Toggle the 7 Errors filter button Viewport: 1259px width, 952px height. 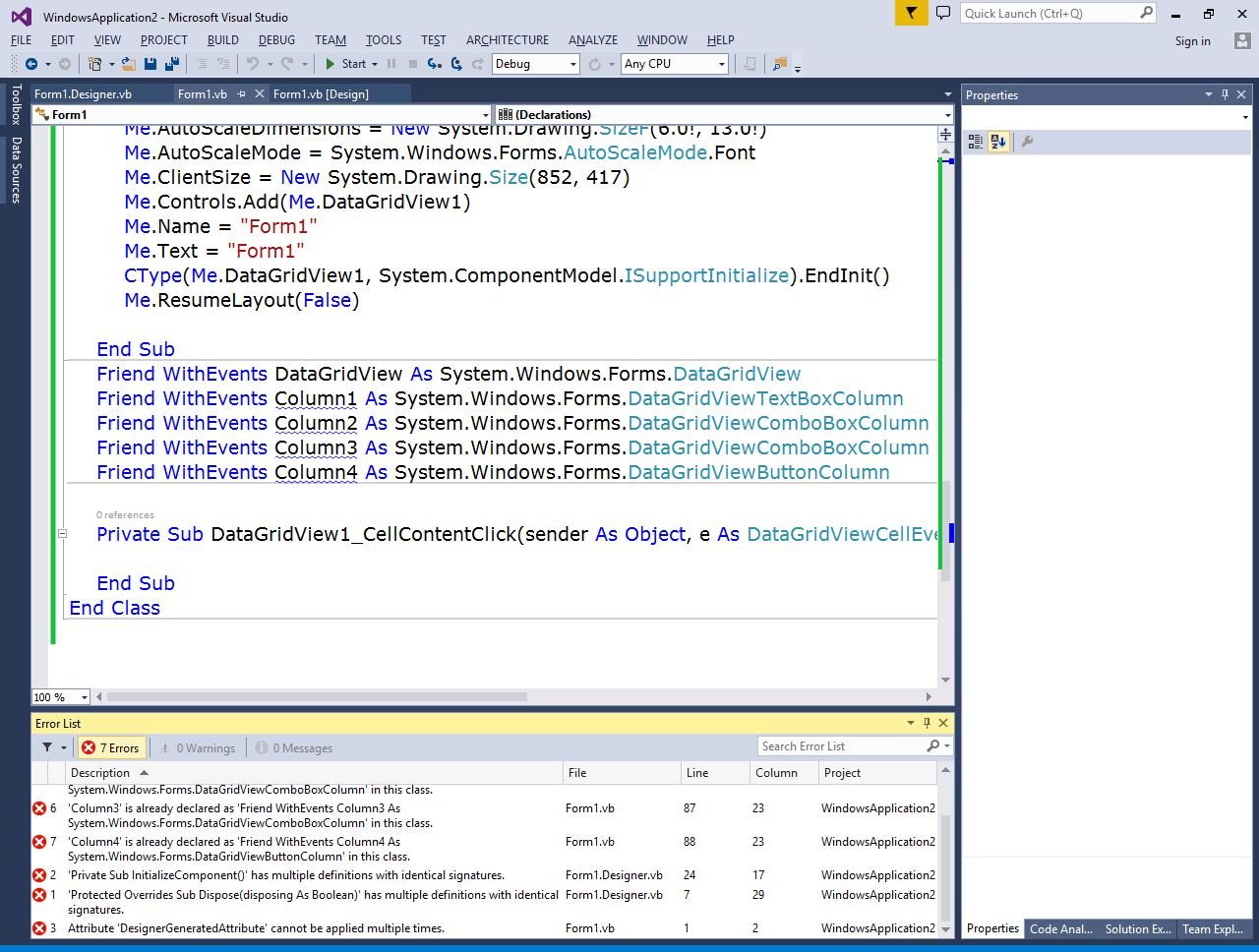(x=112, y=747)
